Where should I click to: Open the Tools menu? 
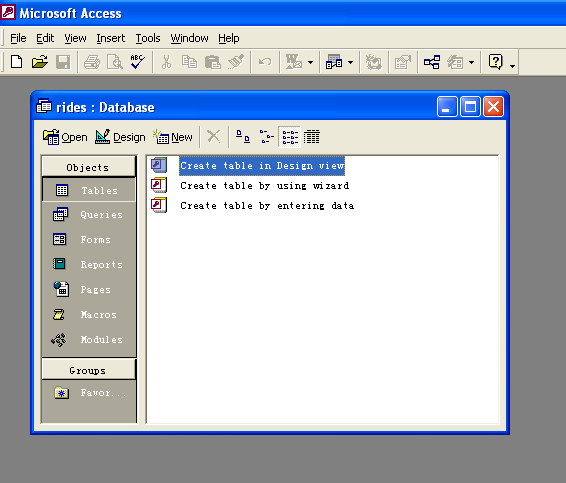148,38
